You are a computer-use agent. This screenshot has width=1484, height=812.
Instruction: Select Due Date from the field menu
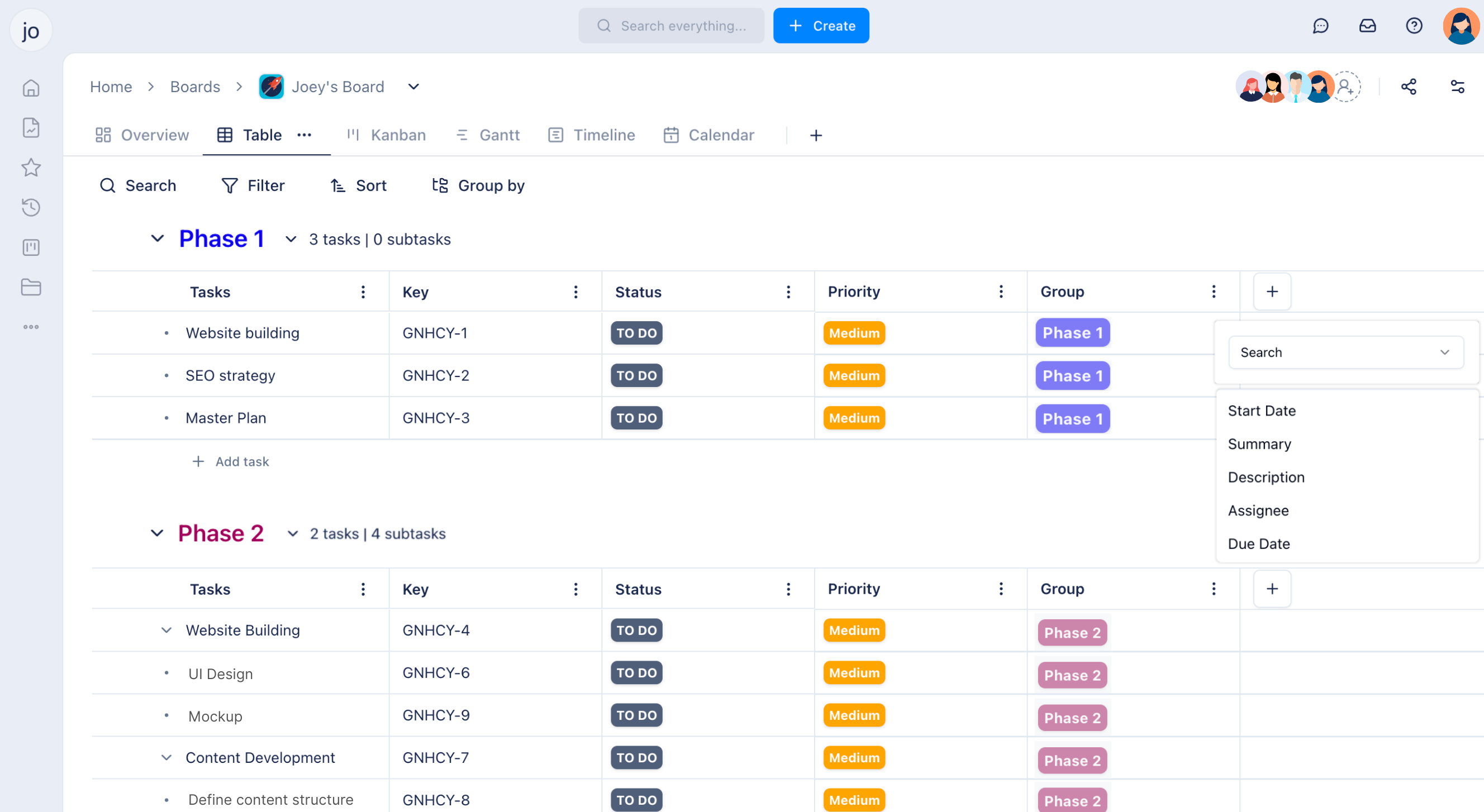[1259, 543]
